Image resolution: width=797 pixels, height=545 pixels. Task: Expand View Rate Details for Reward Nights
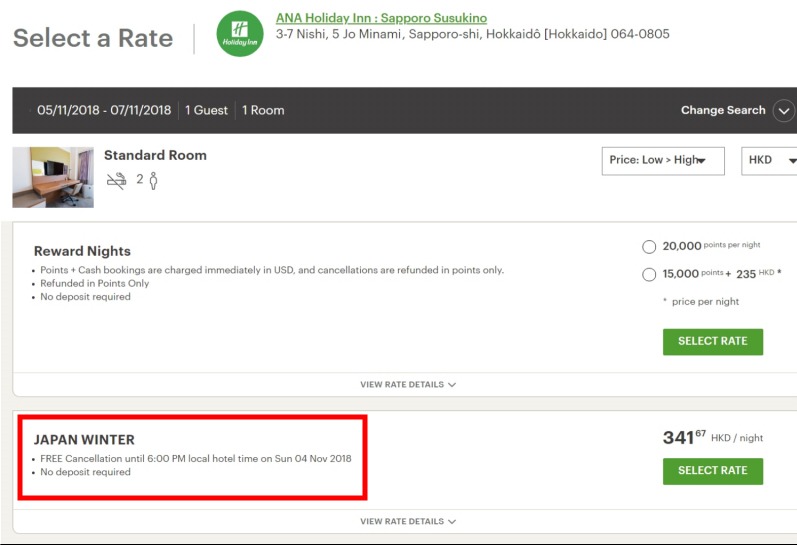click(408, 384)
